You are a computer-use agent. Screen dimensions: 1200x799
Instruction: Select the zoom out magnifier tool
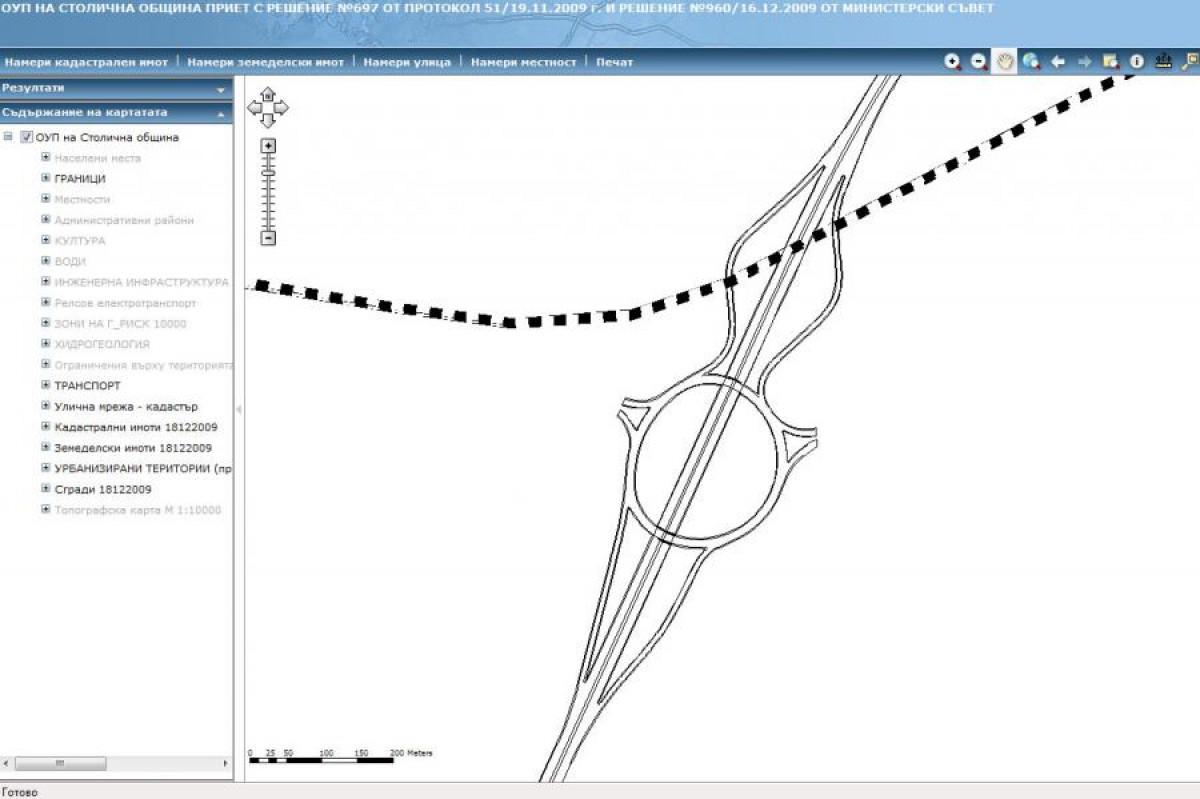coord(979,62)
